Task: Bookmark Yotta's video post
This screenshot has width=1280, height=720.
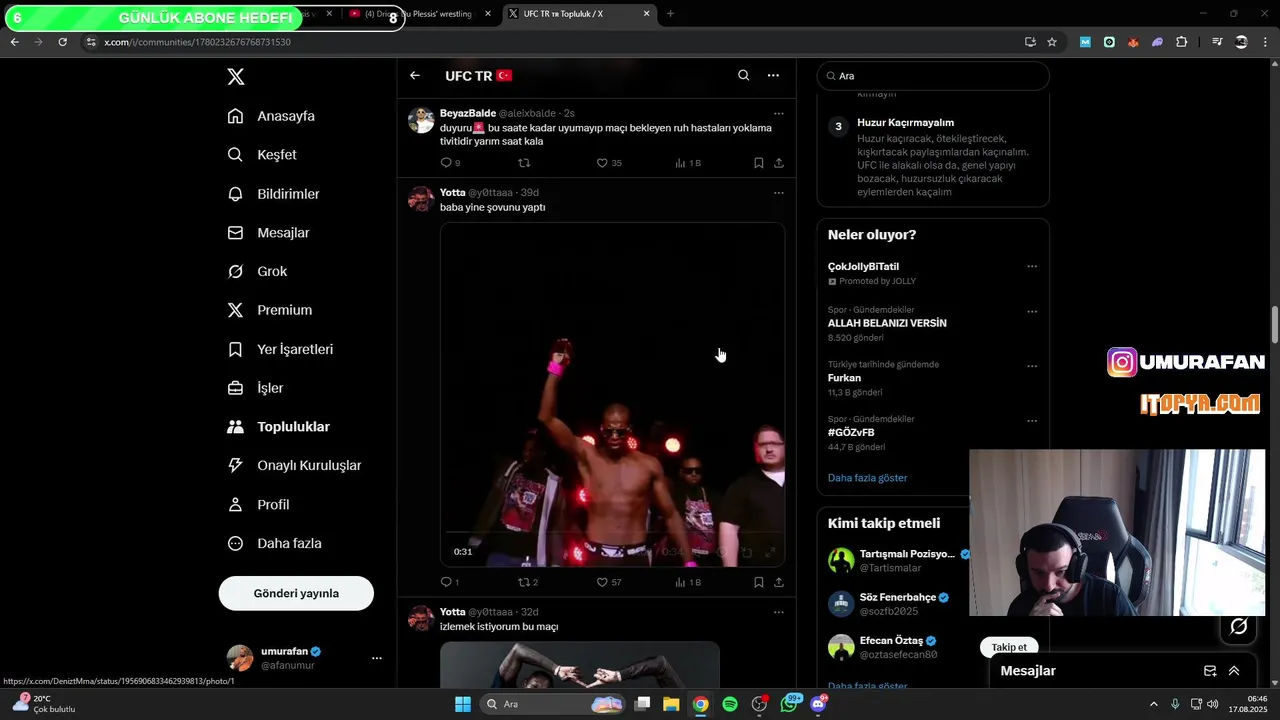Action: point(759,582)
